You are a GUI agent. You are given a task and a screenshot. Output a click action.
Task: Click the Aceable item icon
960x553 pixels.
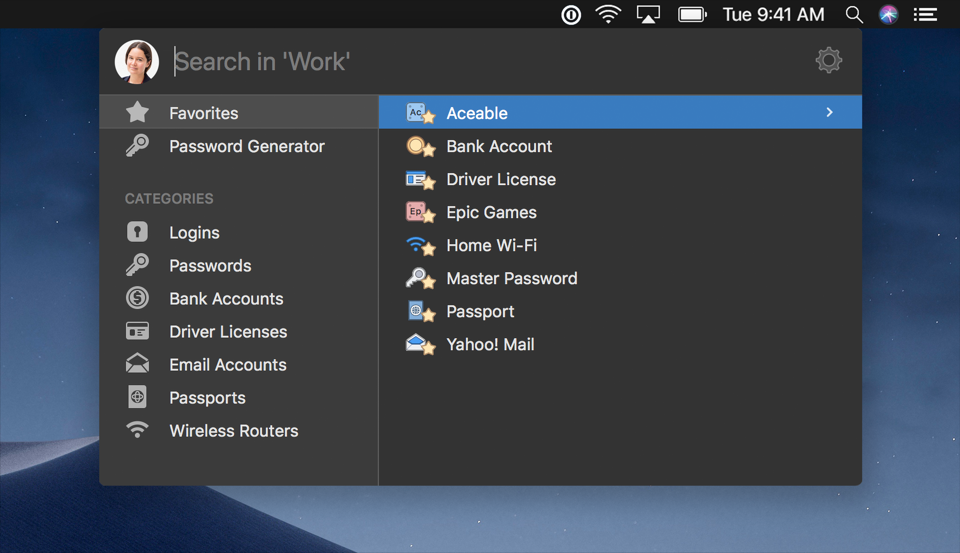tap(420, 113)
